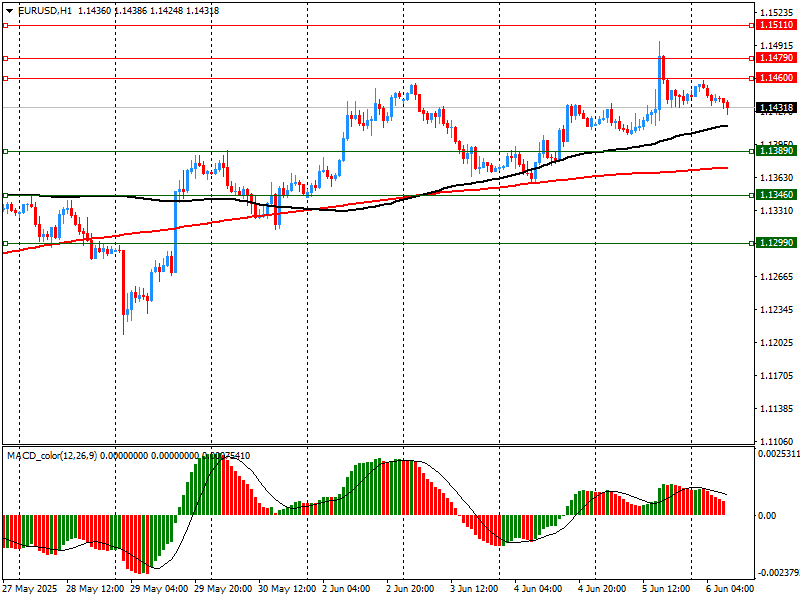This screenshot has width=800, height=600.
Task: Click the red 1.14600 price tag
Action: tap(776, 78)
